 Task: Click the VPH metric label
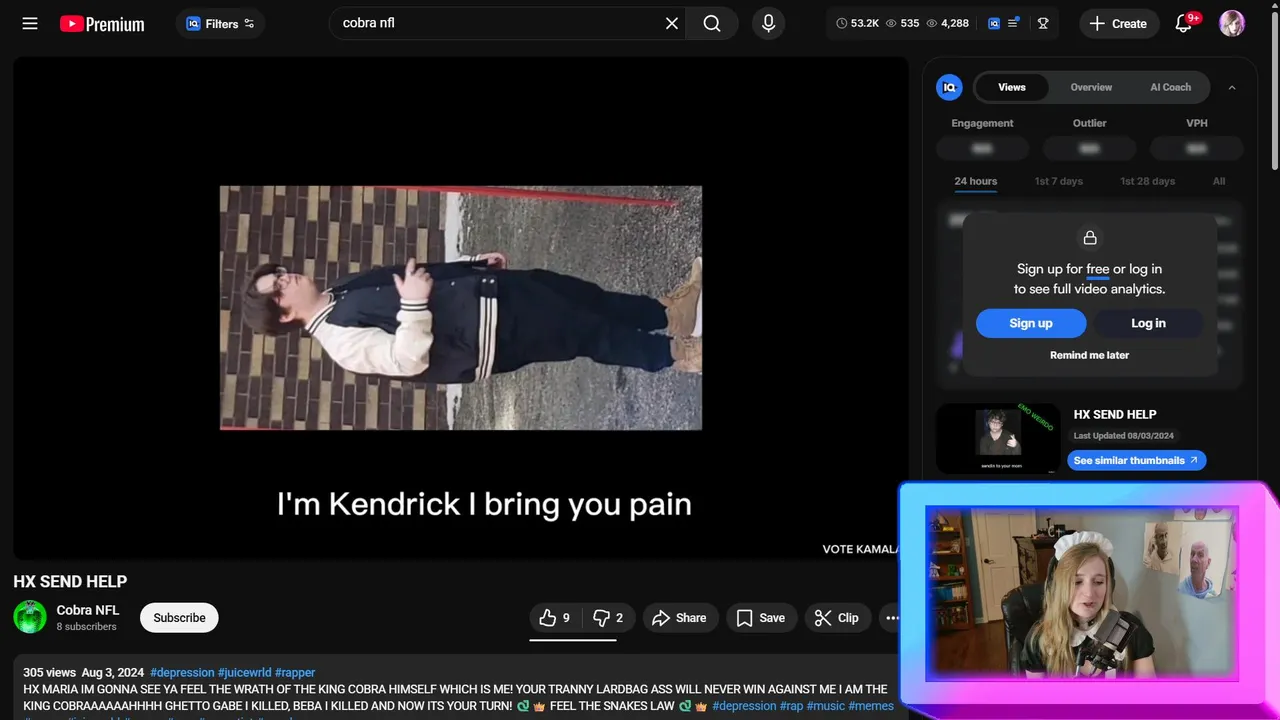[1197, 123]
